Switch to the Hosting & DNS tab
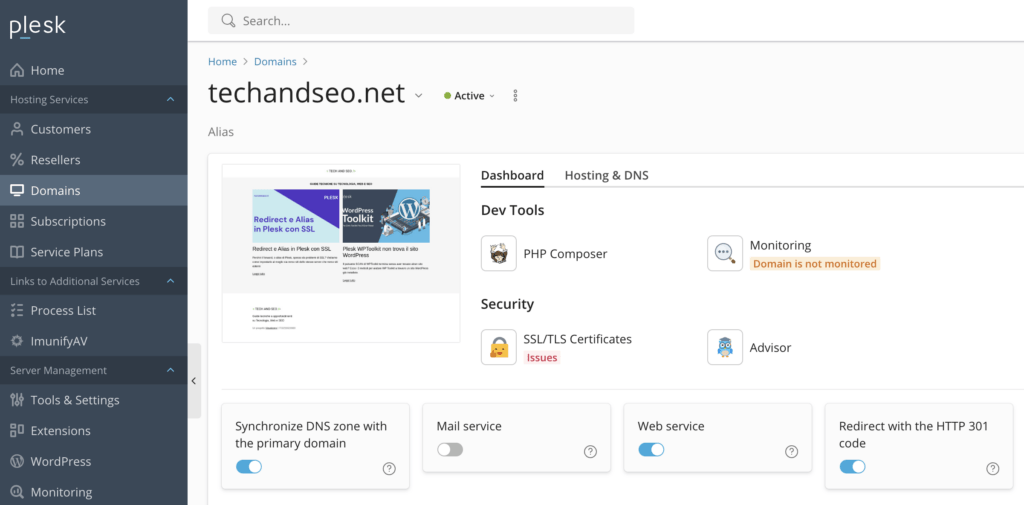This screenshot has width=1024, height=505. [x=607, y=175]
